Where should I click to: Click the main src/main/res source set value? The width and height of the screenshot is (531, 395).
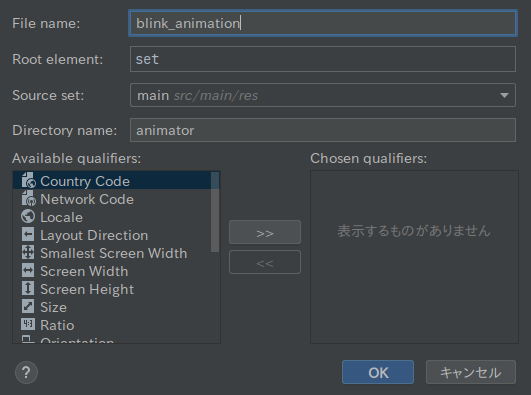(x=197, y=96)
